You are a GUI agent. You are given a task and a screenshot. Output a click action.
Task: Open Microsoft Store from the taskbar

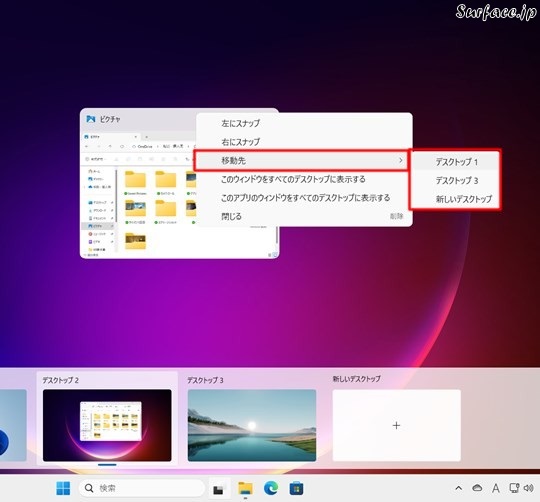(297, 488)
